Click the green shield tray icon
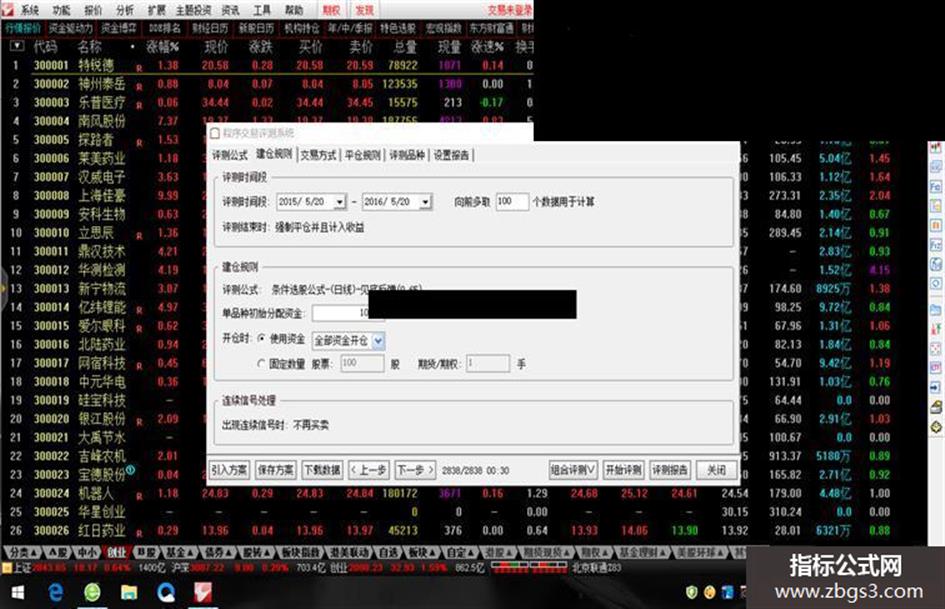Viewport: 945px width, 609px height. tap(691, 592)
